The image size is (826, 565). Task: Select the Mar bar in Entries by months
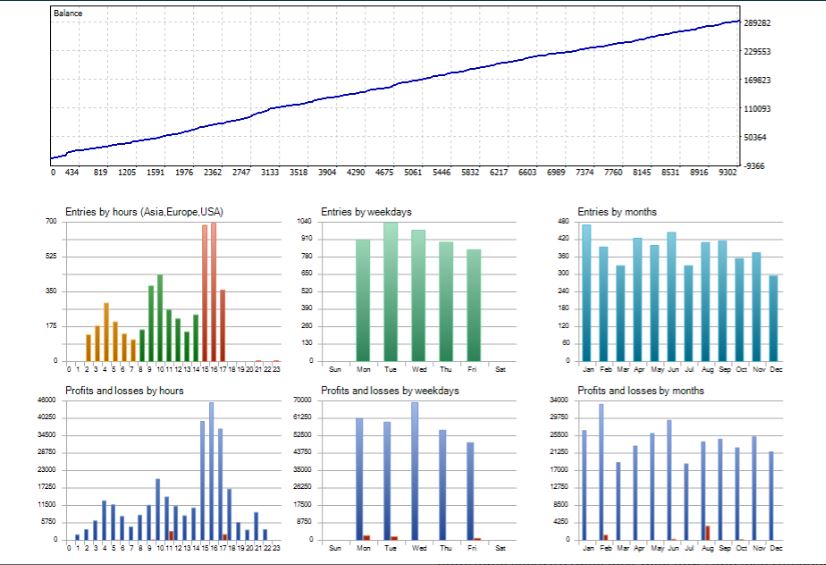coord(621,313)
